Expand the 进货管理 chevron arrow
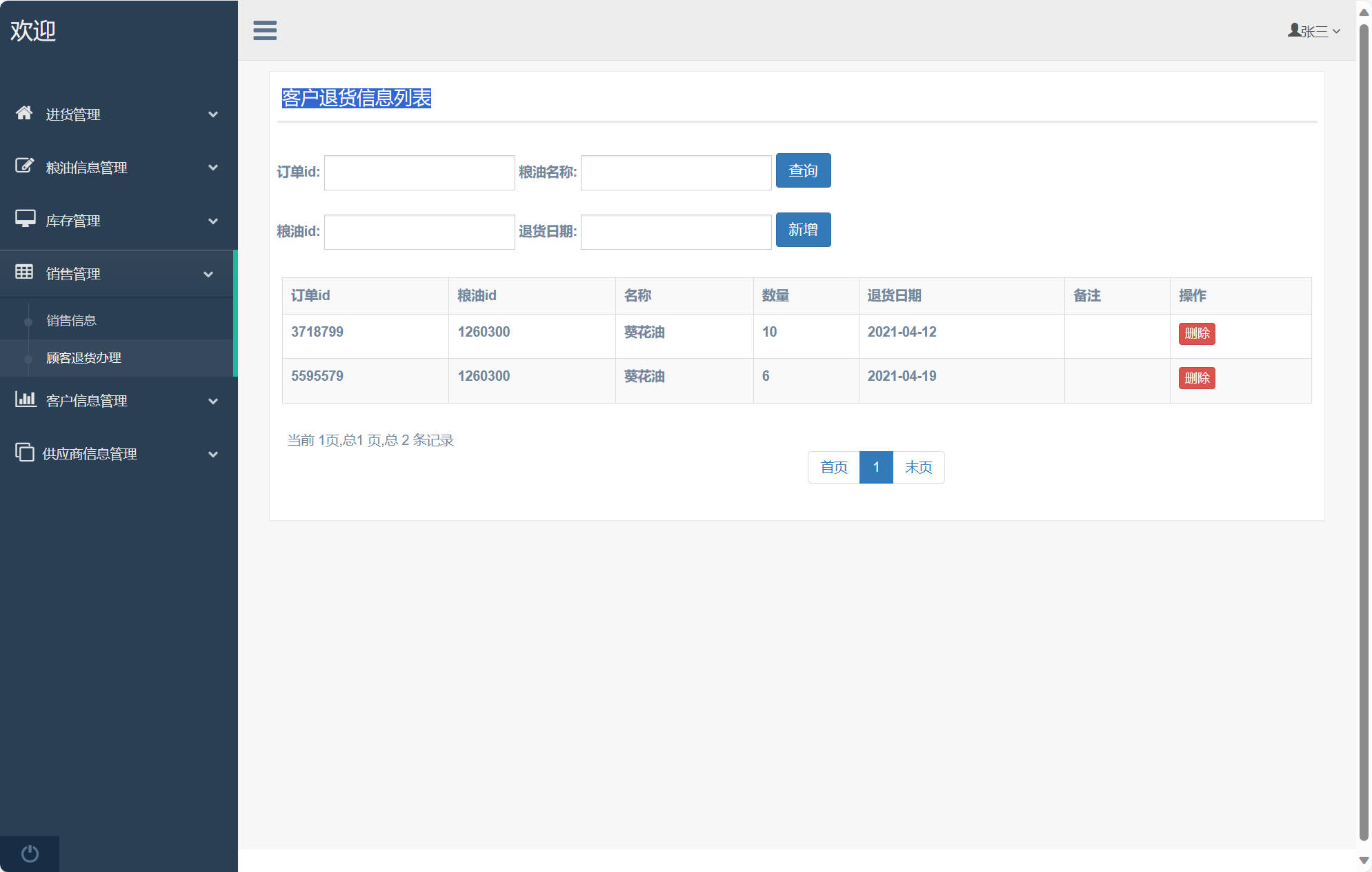The height and width of the screenshot is (872, 1372). click(213, 115)
